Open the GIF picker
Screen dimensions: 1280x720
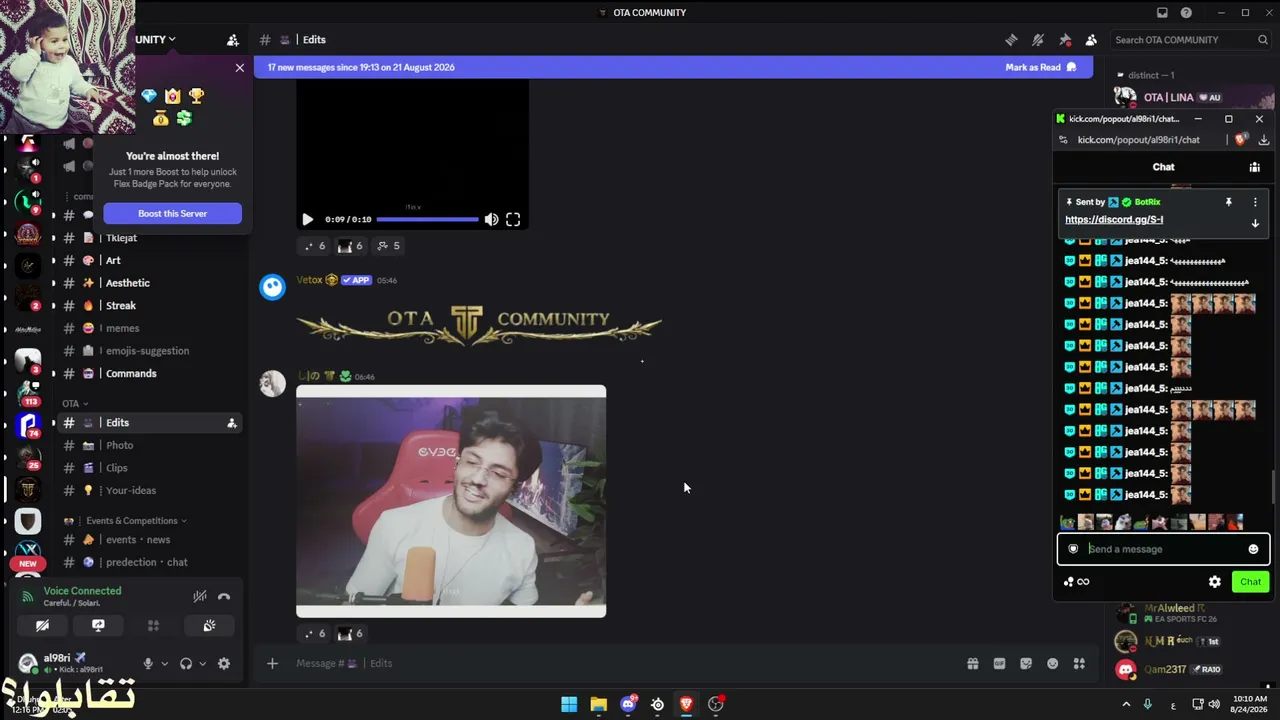(x=999, y=664)
